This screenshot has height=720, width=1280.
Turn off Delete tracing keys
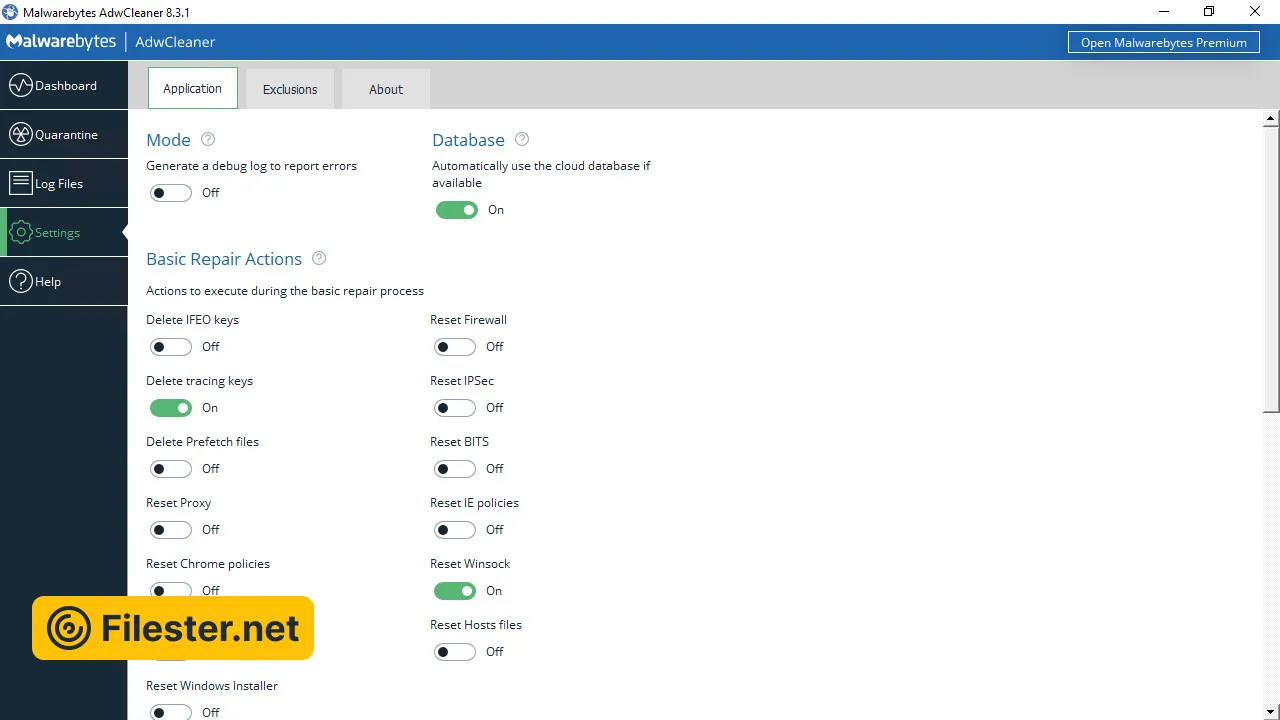[x=171, y=408]
